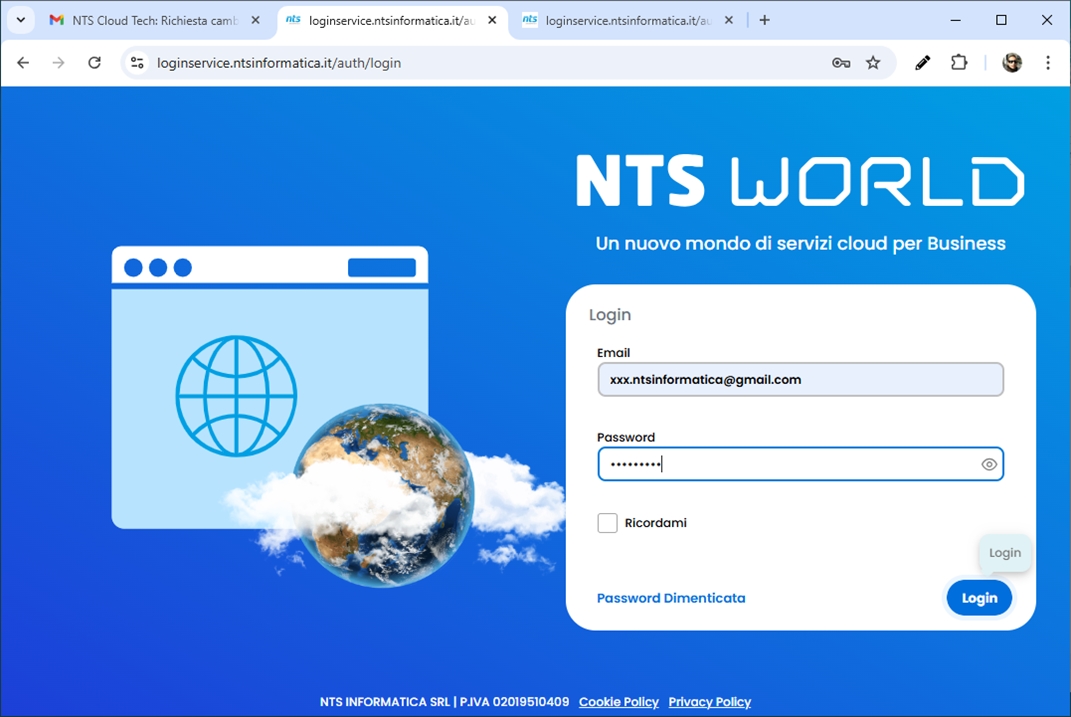This screenshot has height=717, width=1071.
Task: Click the Email input field
Action: pyautogui.click(x=800, y=380)
